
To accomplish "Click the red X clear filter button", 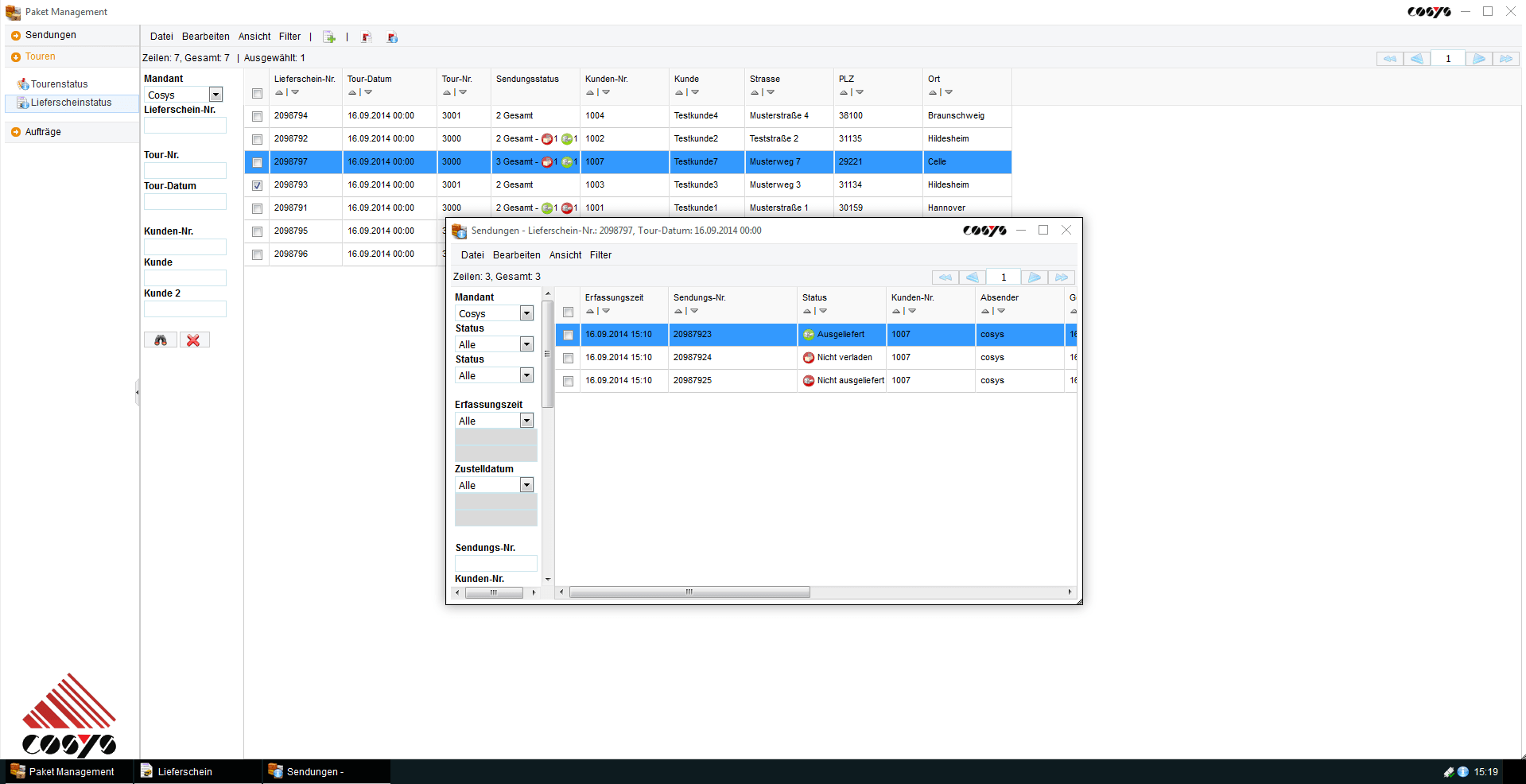I will 193,340.
